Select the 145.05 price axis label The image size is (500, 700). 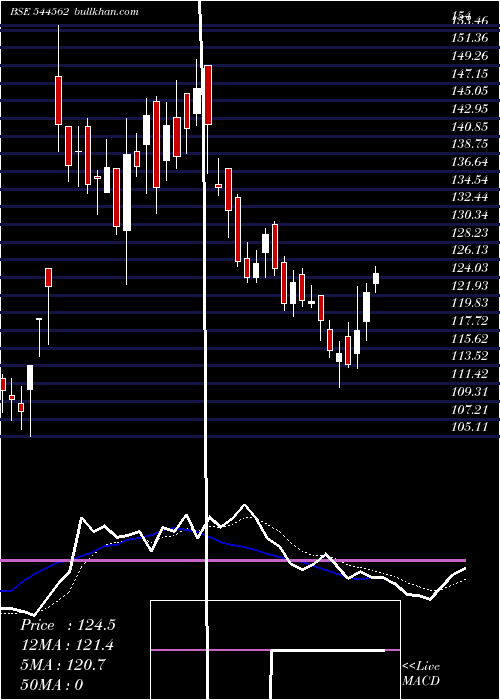click(x=470, y=91)
